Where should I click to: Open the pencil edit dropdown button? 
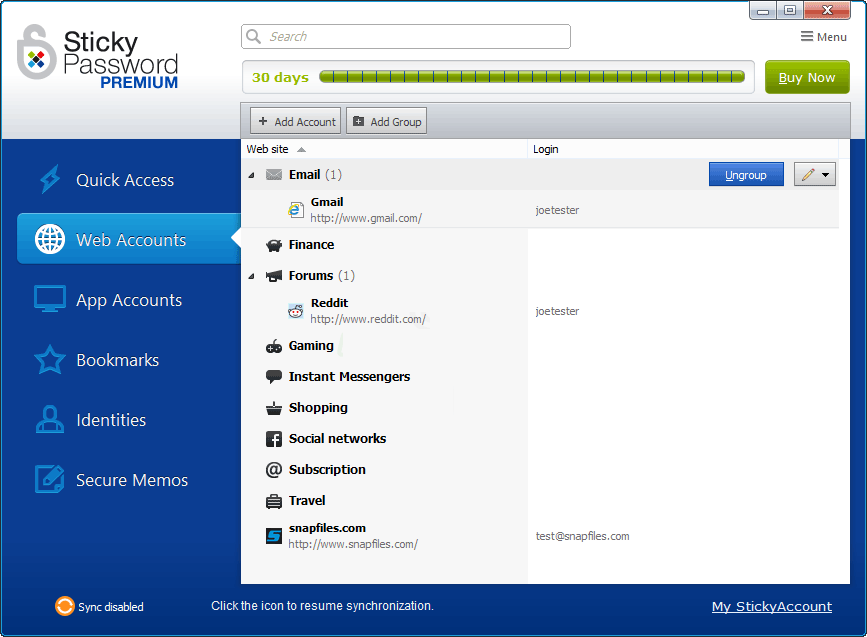(814, 175)
